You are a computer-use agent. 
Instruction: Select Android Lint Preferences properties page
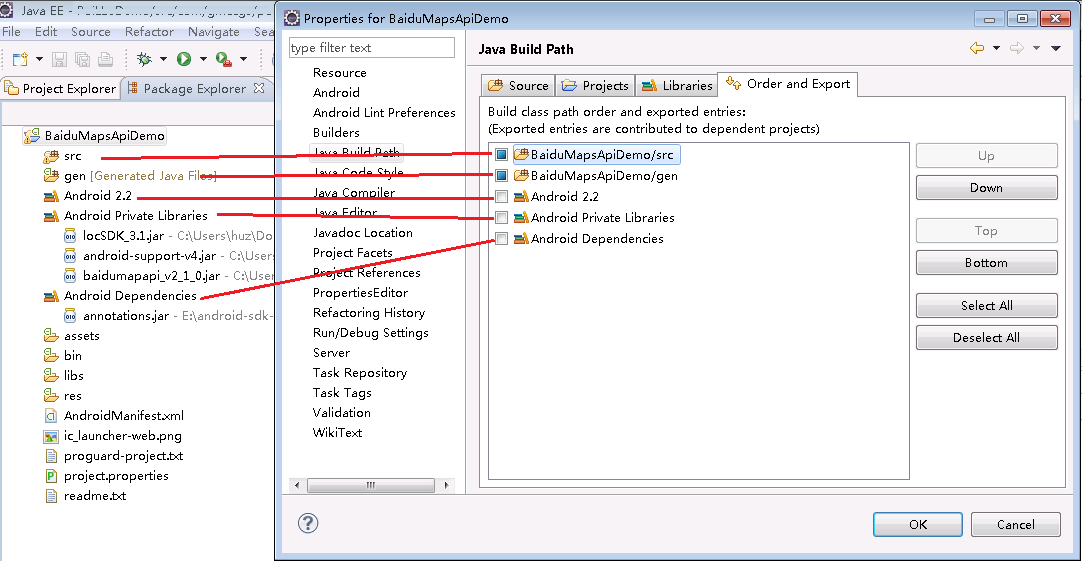384,113
